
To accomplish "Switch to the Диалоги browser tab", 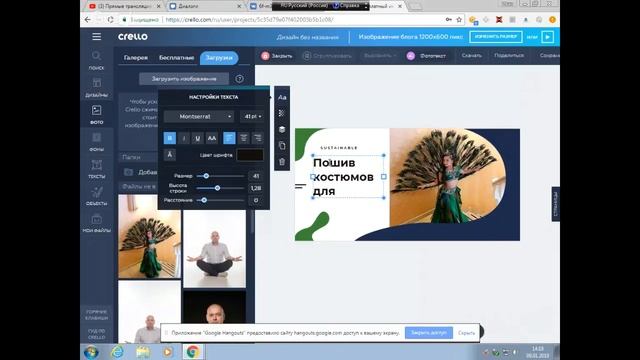I will pos(204,6).
